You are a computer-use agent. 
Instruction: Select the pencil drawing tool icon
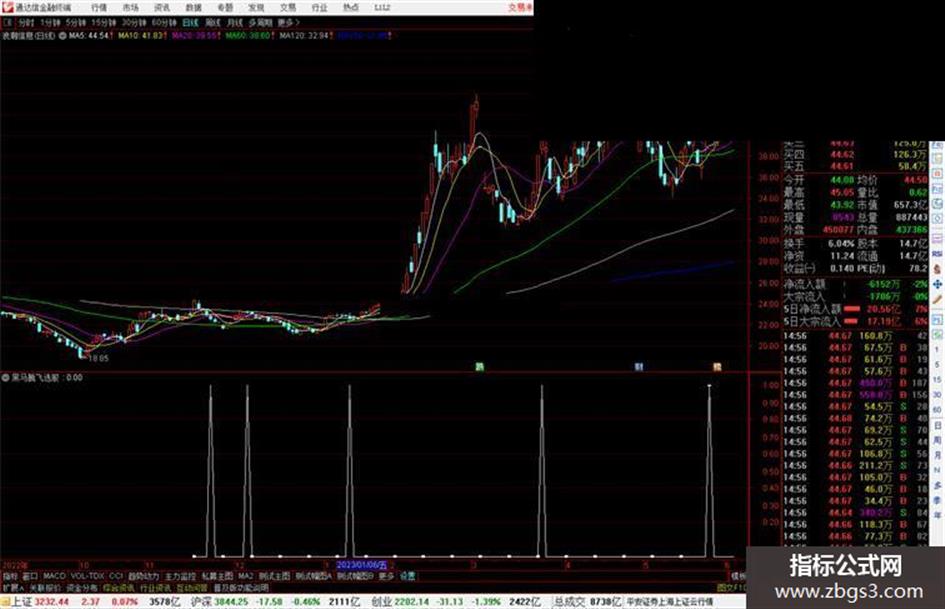point(937,299)
